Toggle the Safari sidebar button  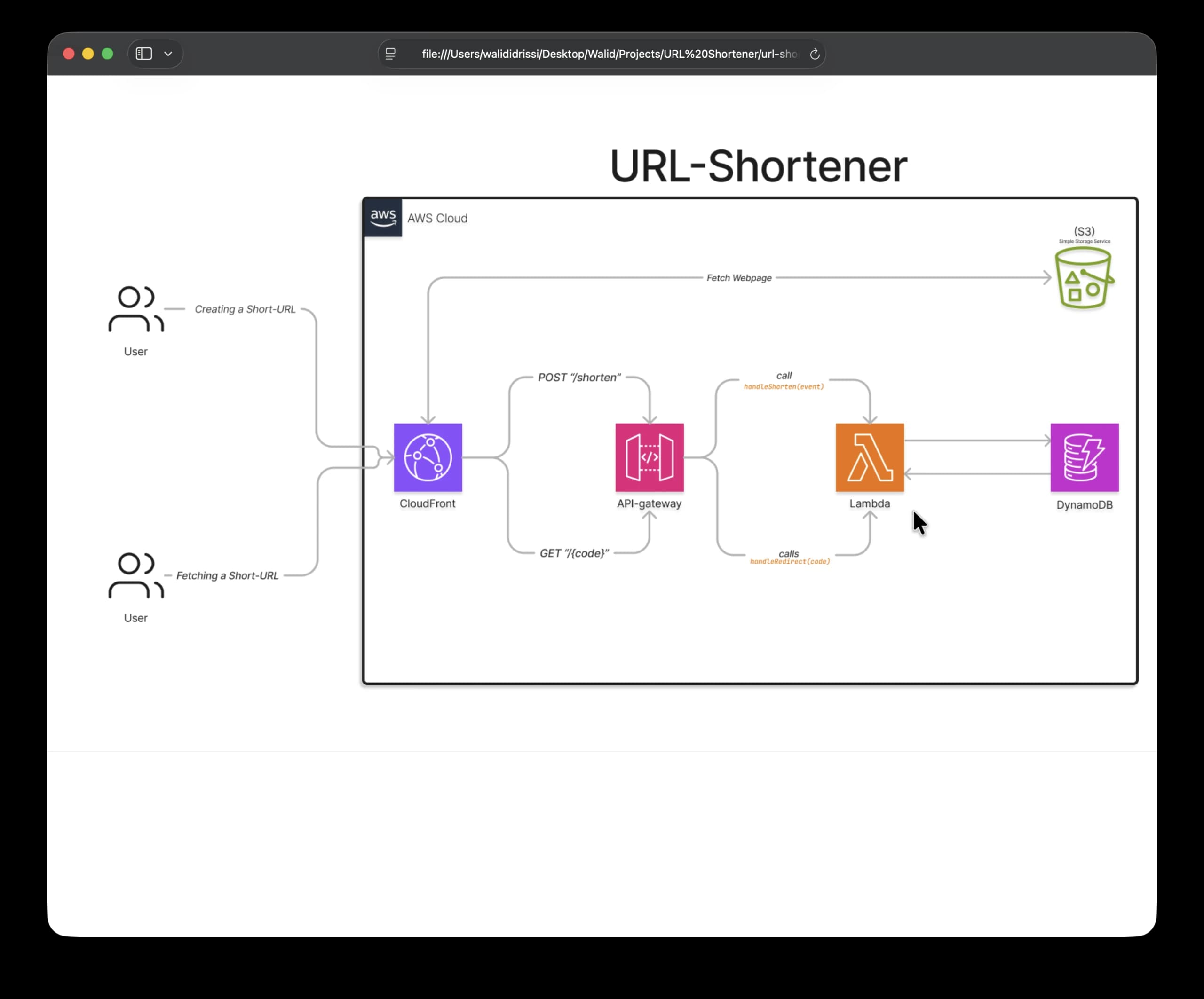point(143,54)
